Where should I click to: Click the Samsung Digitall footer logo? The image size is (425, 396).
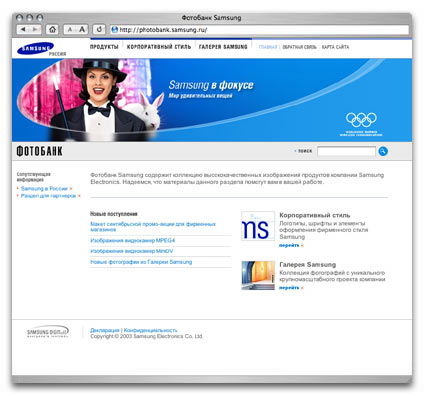click(x=48, y=332)
